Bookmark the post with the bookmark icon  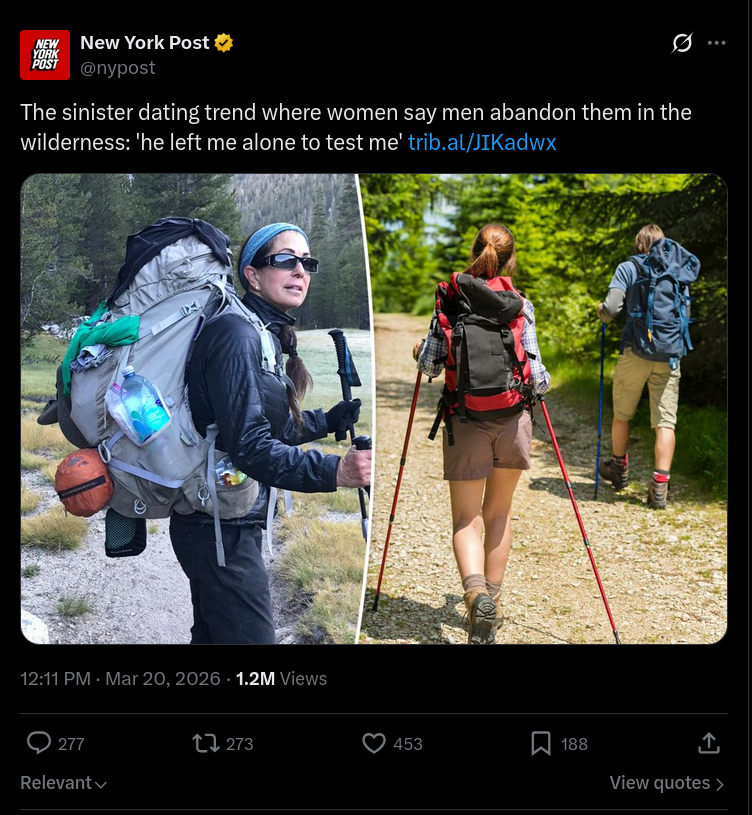541,743
